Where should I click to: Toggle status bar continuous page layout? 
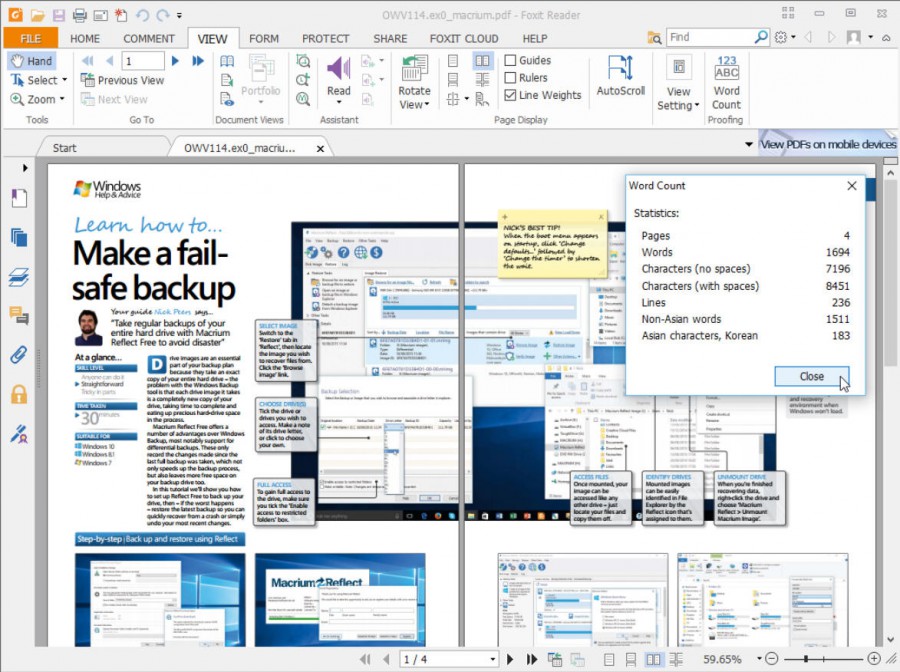pos(631,659)
